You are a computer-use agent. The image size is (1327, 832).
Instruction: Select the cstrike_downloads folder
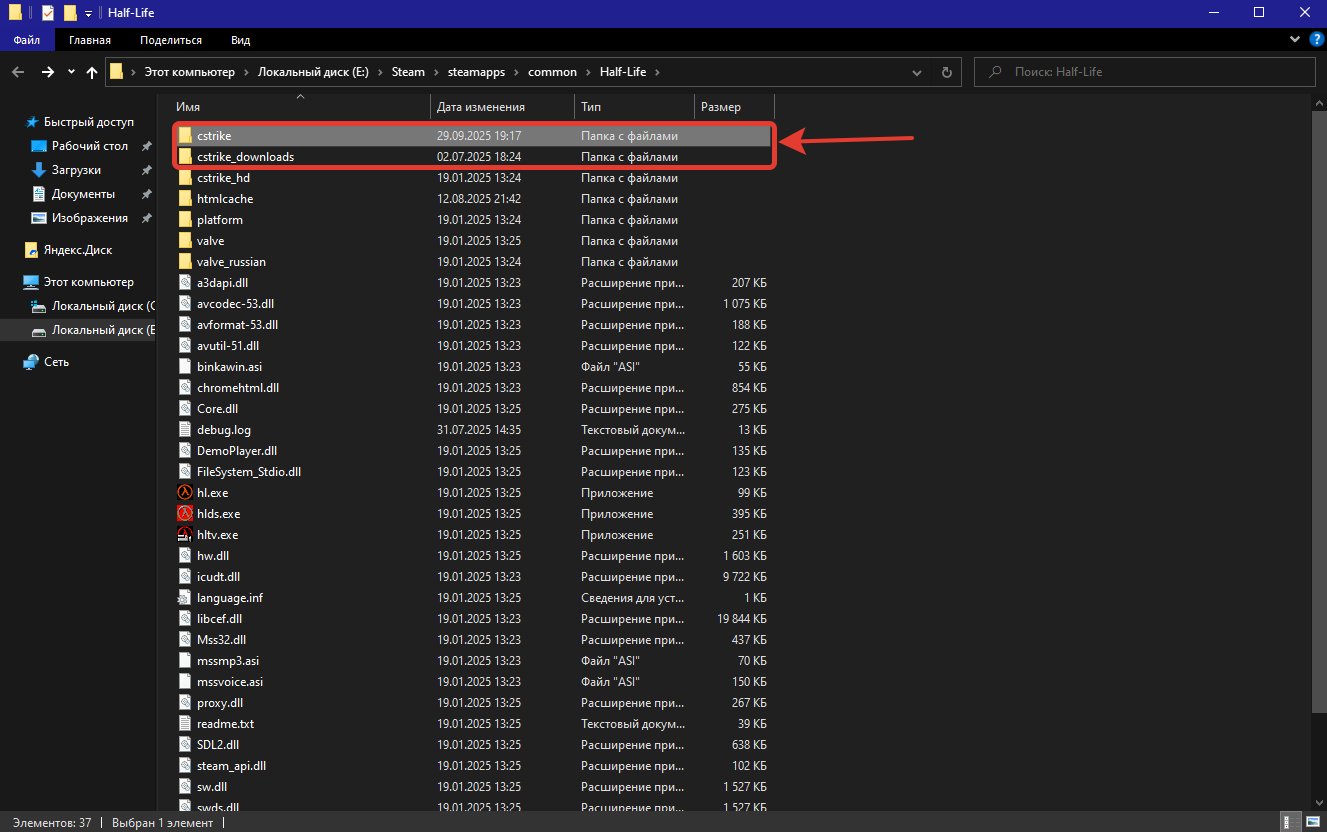coord(245,157)
